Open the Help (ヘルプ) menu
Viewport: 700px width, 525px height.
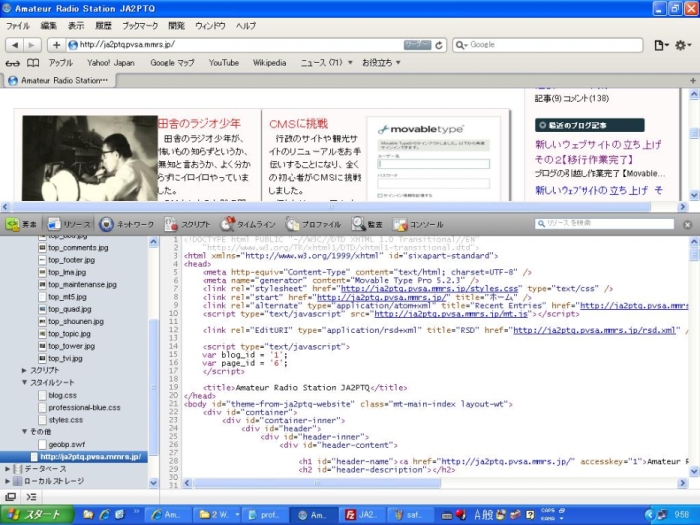[246, 26]
